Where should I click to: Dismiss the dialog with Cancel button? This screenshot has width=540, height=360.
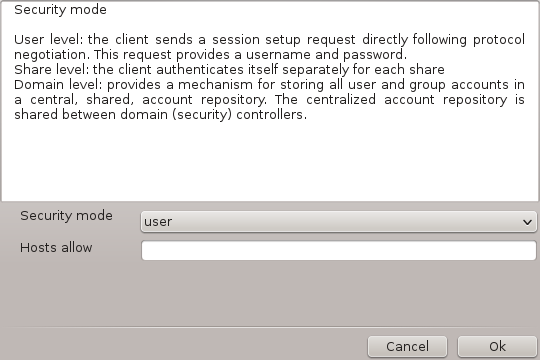click(x=407, y=347)
